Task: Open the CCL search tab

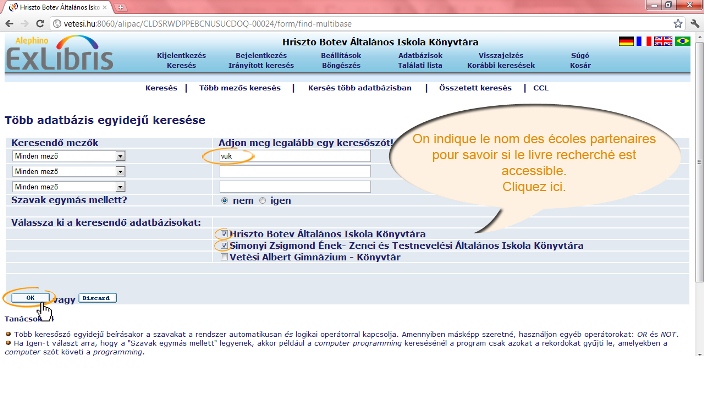Action: [x=541, y=88]
